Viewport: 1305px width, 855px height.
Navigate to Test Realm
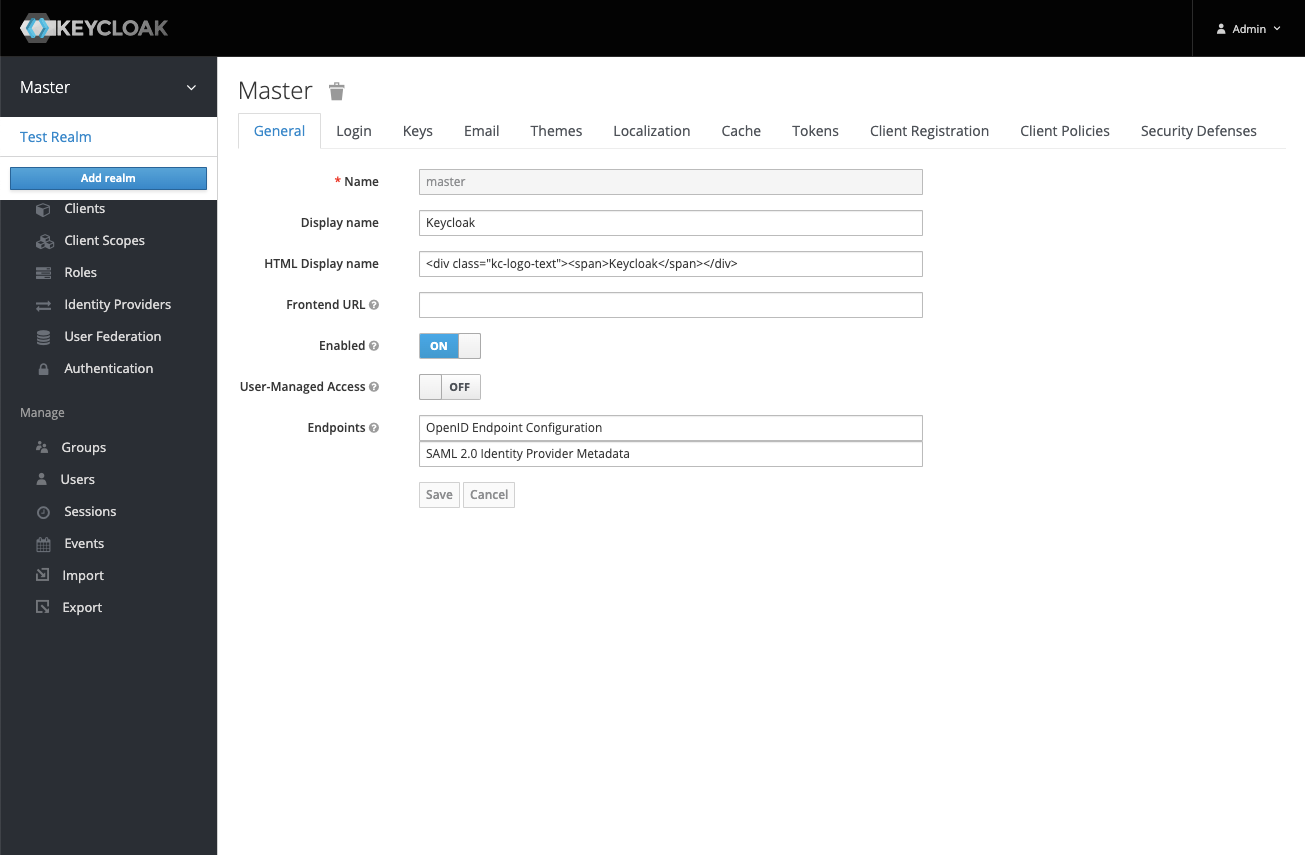(53, 136)
